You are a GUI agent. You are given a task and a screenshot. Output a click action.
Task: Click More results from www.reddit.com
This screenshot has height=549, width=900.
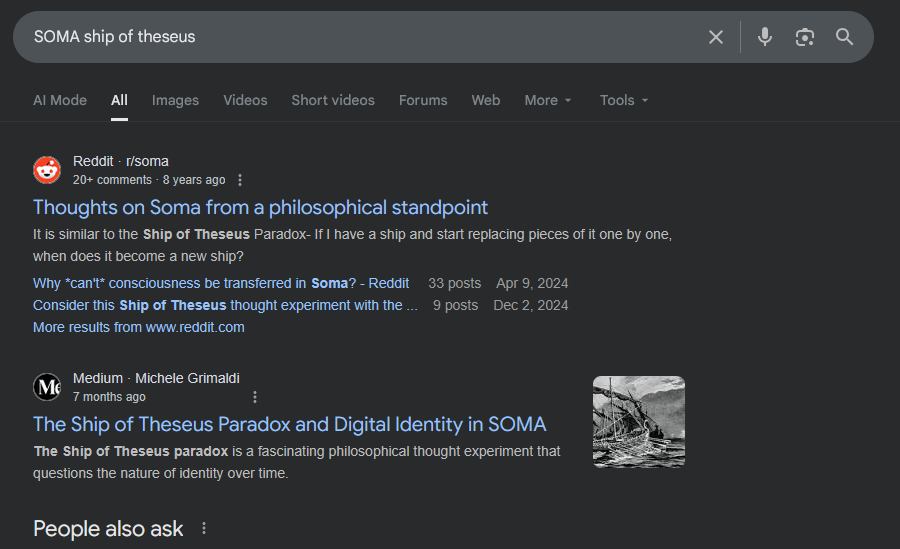coord(138,327)
